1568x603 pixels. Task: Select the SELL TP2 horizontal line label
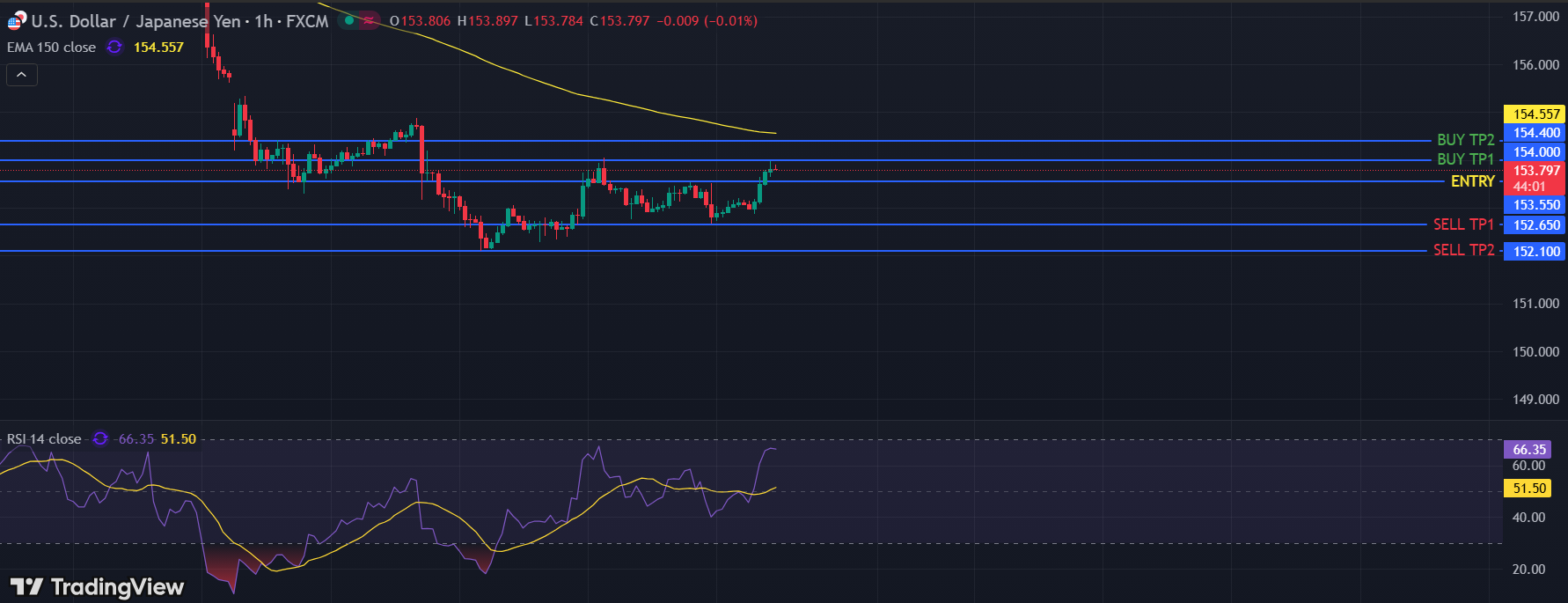pos(1463,251)
